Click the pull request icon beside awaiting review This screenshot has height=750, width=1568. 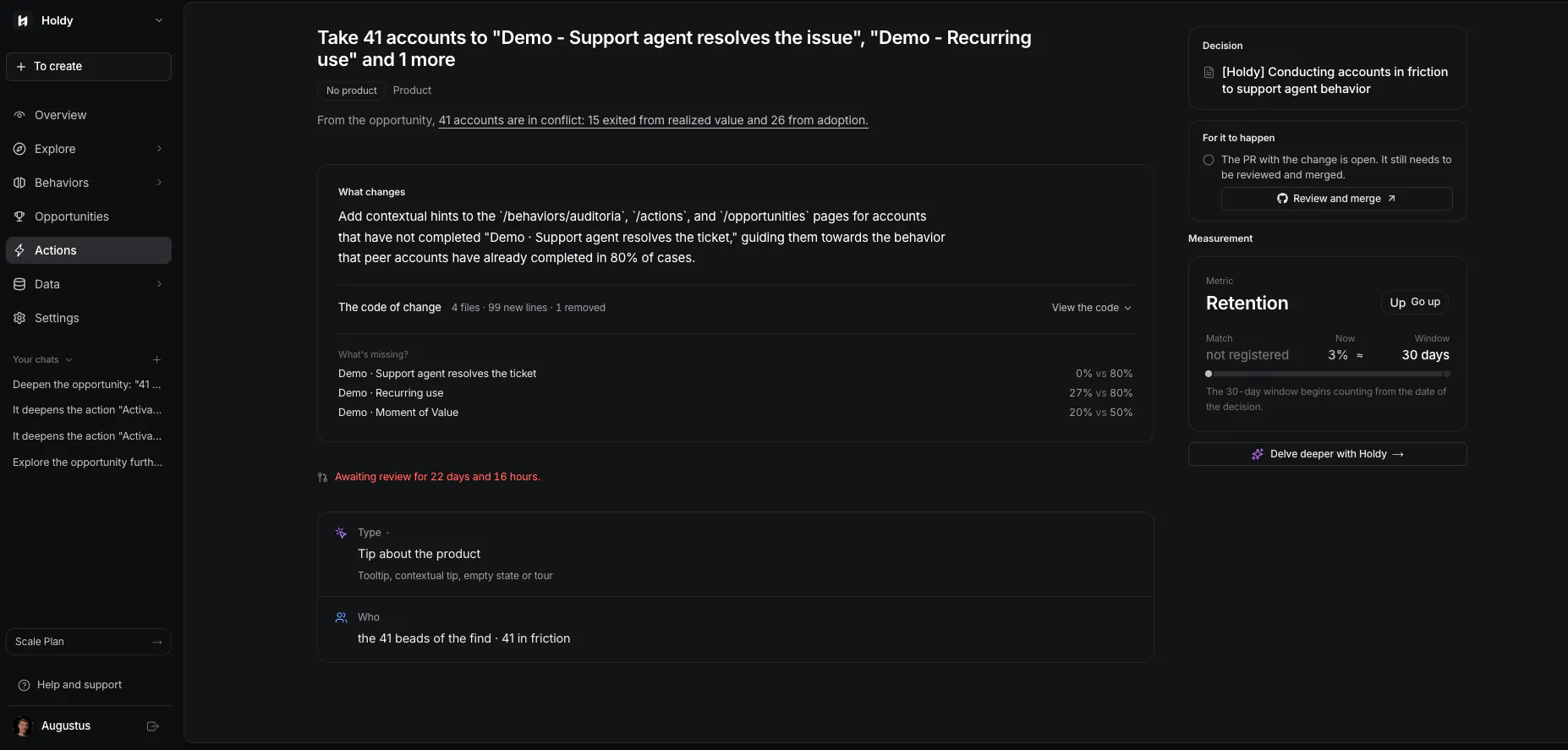click(x=322, y=478)
